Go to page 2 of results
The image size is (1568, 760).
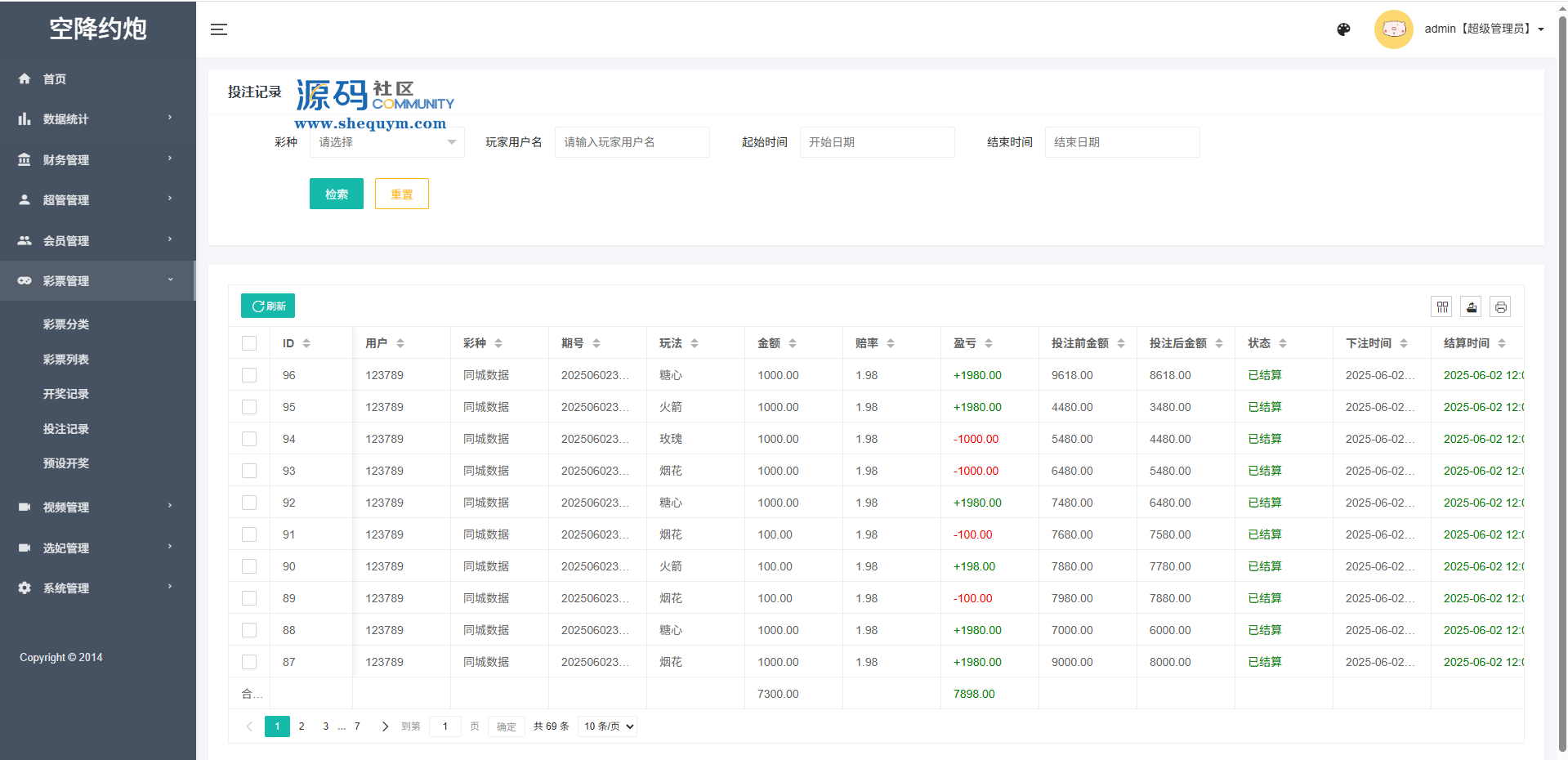[302, 726]
